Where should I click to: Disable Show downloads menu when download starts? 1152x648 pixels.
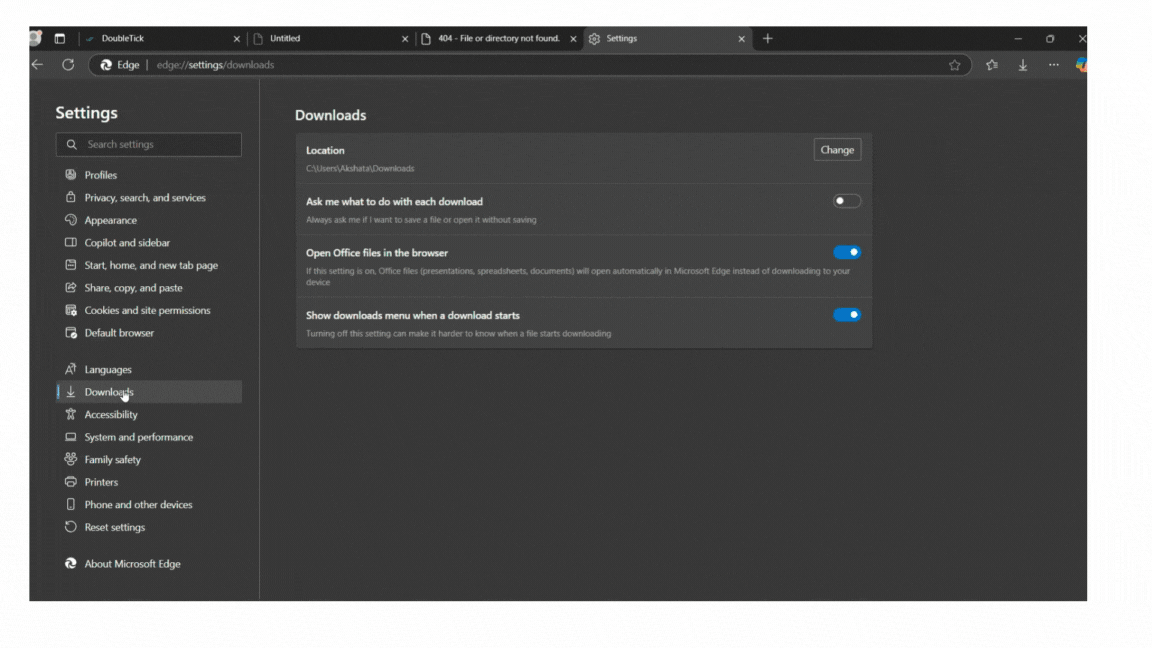point(846,315)
